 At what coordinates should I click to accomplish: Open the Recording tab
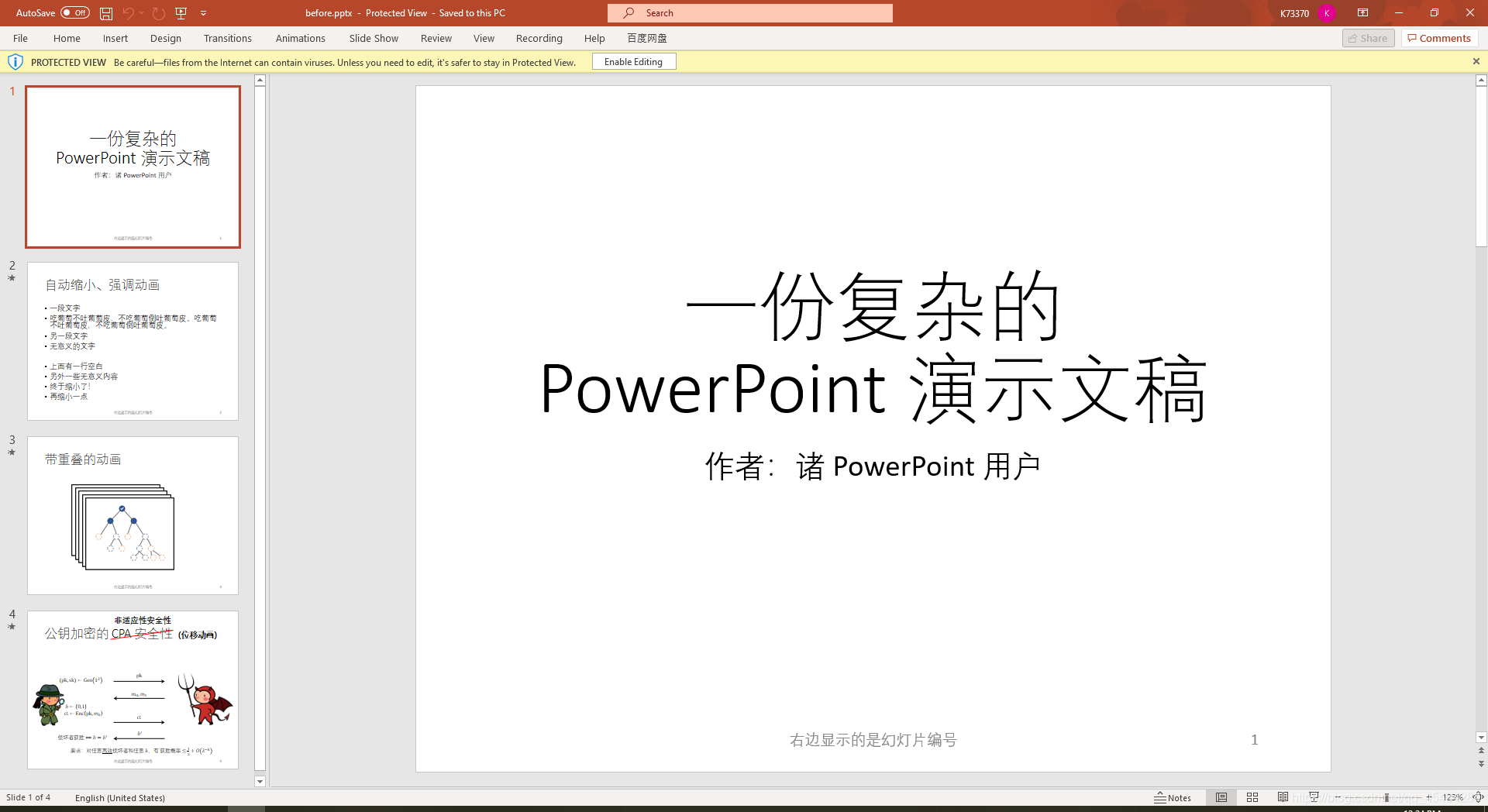click(x=539, y=38)
